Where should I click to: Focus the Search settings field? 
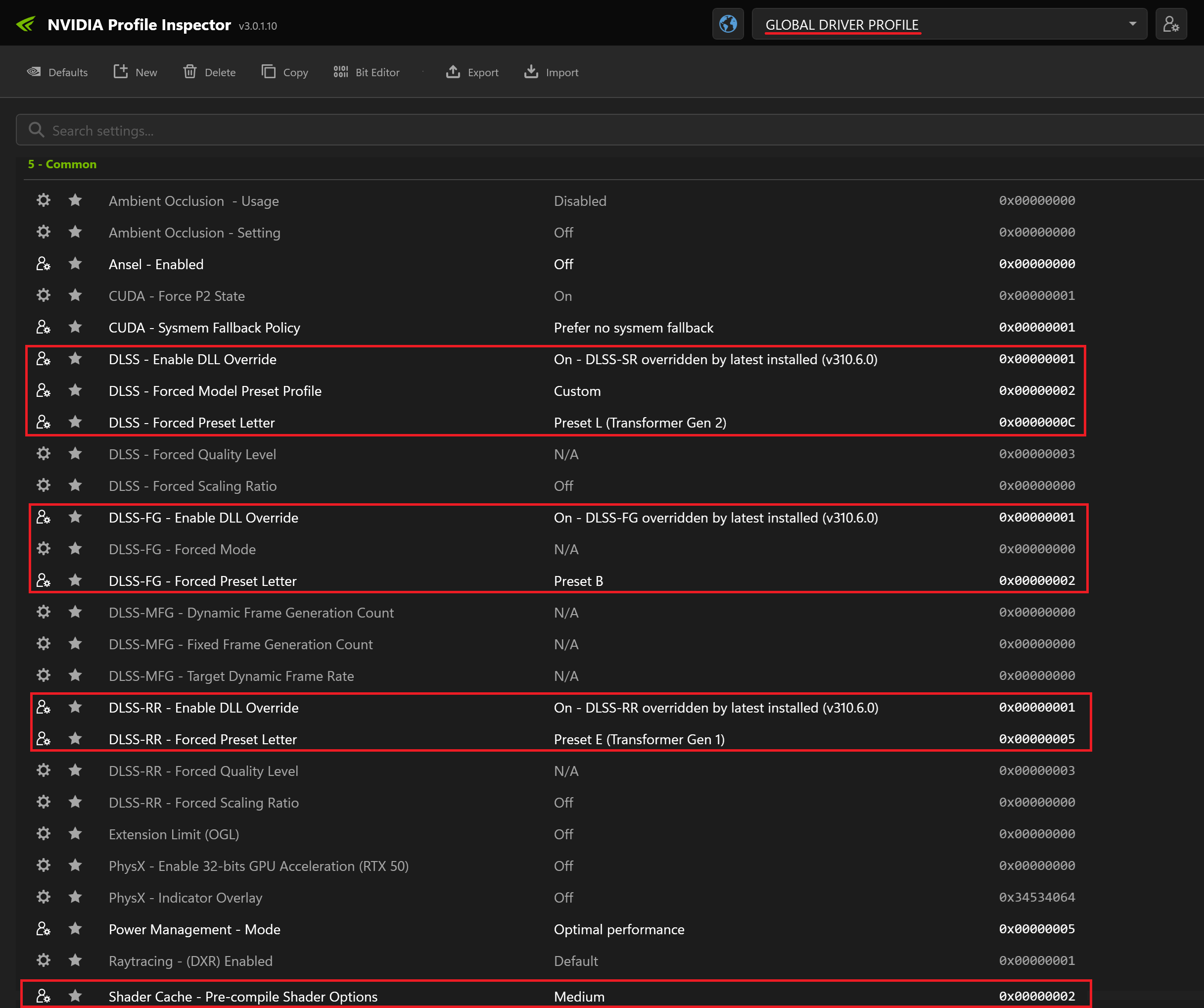(x=610, y=130)
